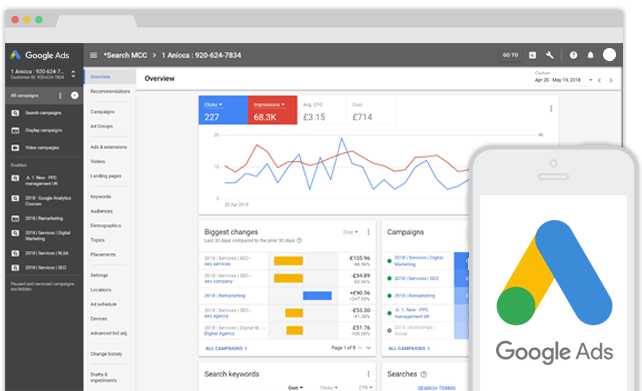Click the display icon beside sidebar 2018 | Remarketing
This screenshot has width=642, height=391.
click(x=15, y=218)
